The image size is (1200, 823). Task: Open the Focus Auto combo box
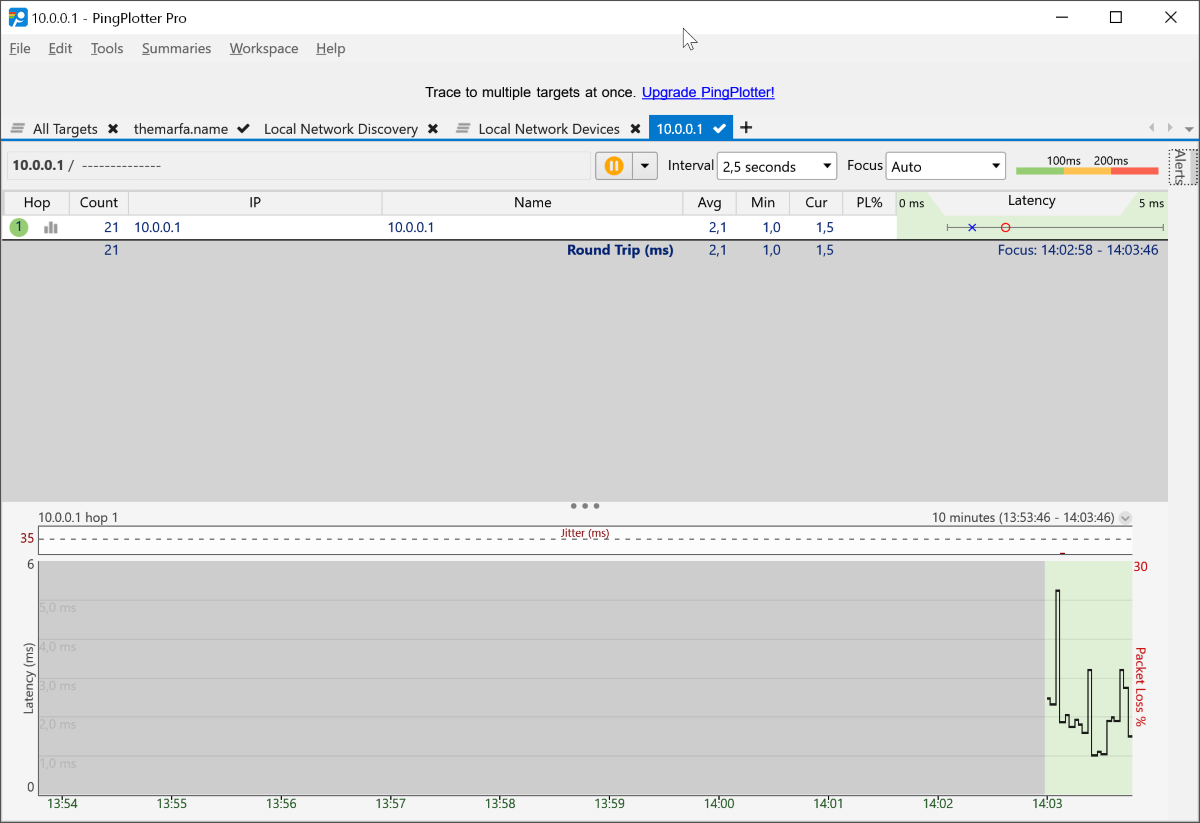click(x=945, y=166)
